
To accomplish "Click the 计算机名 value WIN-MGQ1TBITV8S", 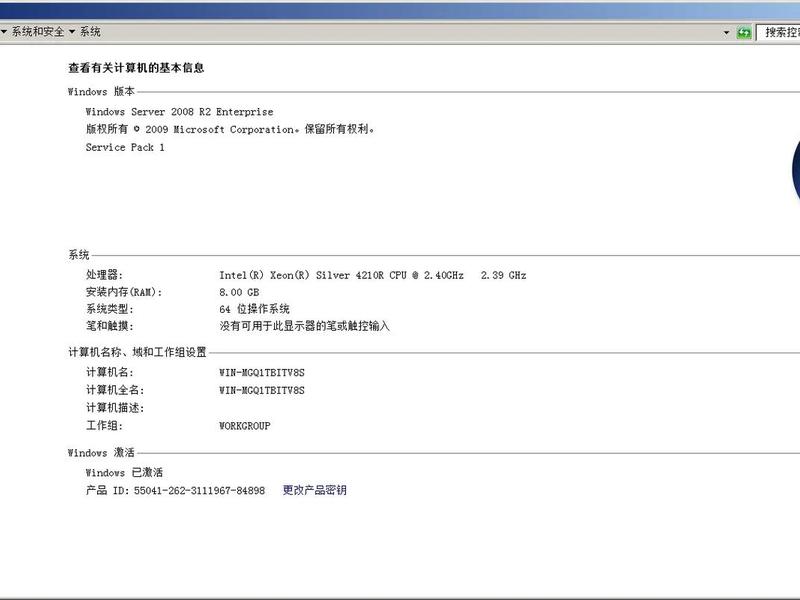I will (x=262, y=372).
